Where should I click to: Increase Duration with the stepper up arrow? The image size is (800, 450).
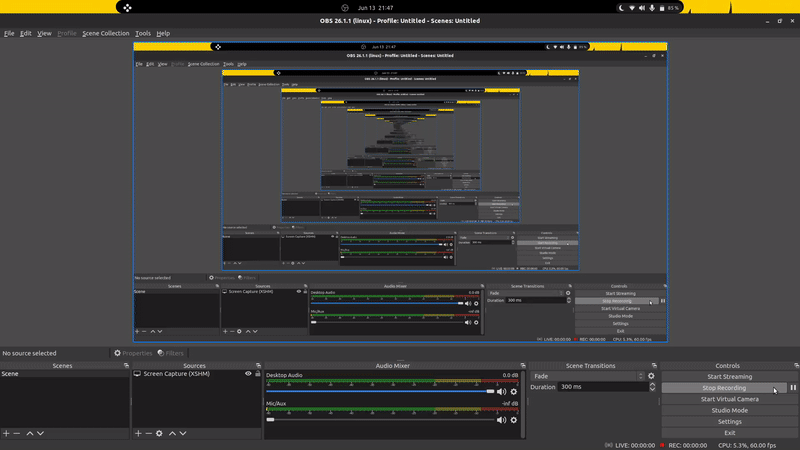point(652,384)
